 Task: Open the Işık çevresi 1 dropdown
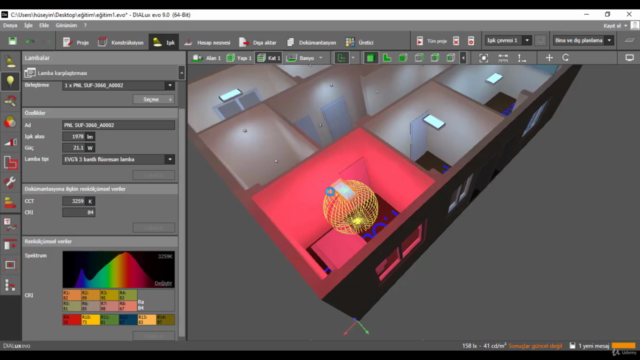click(508, 40)
